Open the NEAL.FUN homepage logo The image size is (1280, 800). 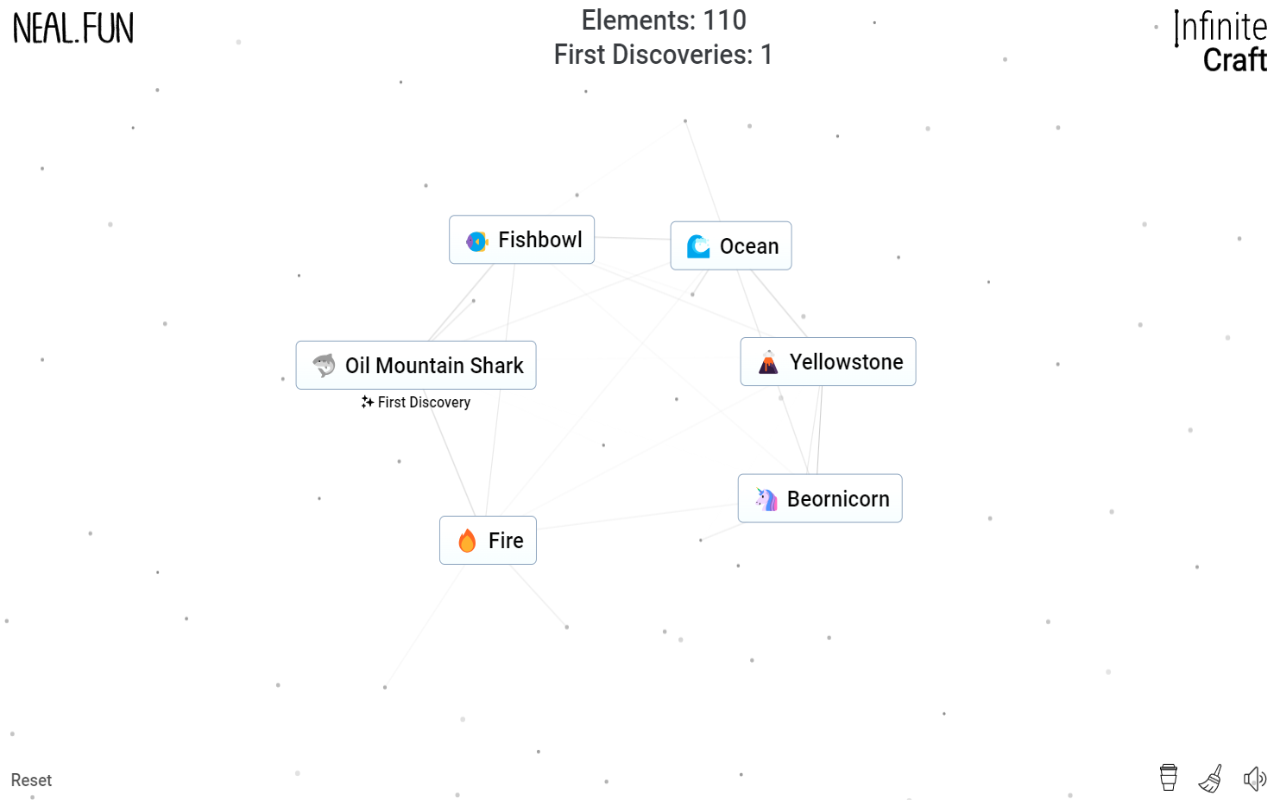pyautogui.click(x=72, y=29)
